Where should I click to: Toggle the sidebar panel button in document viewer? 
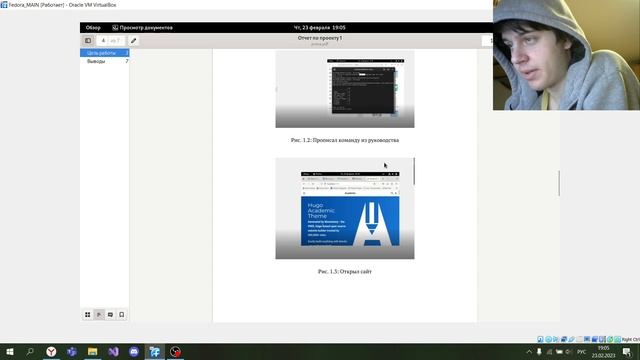pos(88,40)
